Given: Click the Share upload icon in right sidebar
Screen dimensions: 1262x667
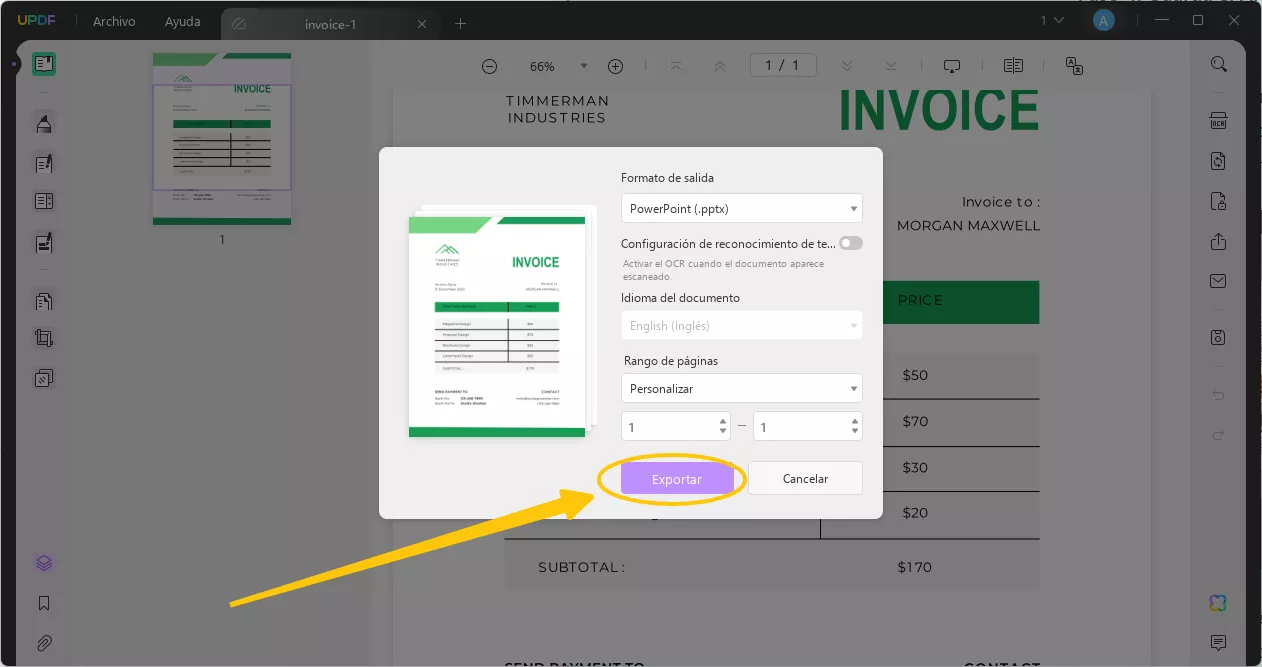Looking at the screenshot, I should pos(1218,242).
